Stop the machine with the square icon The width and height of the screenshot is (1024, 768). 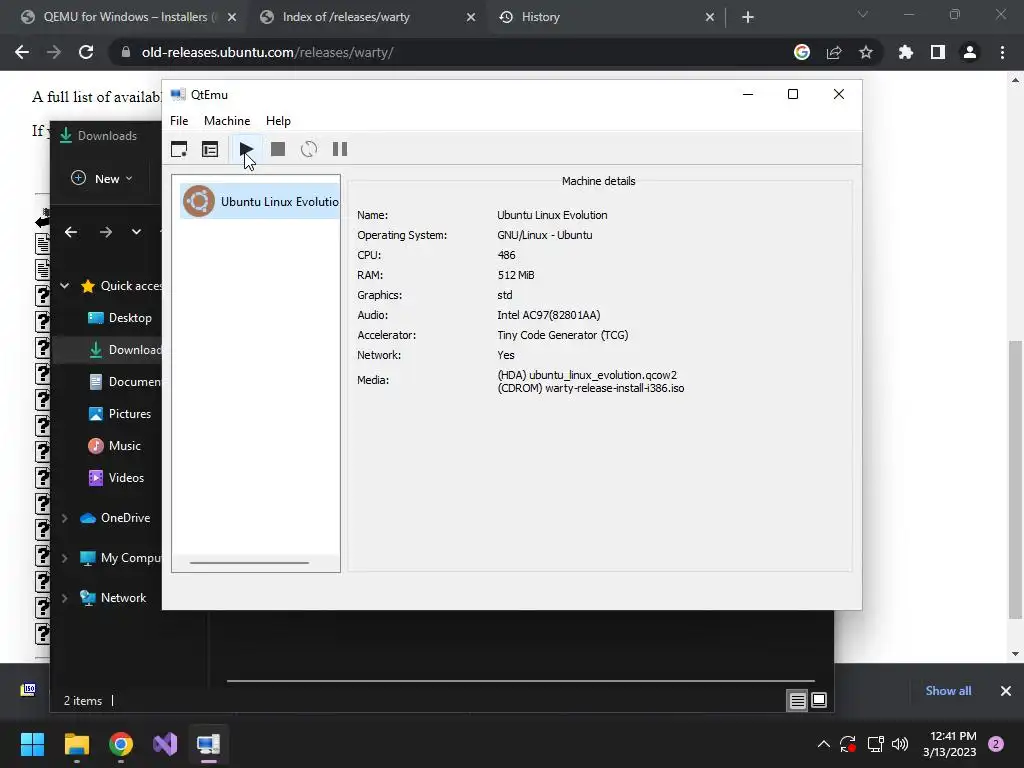(278, 150)
